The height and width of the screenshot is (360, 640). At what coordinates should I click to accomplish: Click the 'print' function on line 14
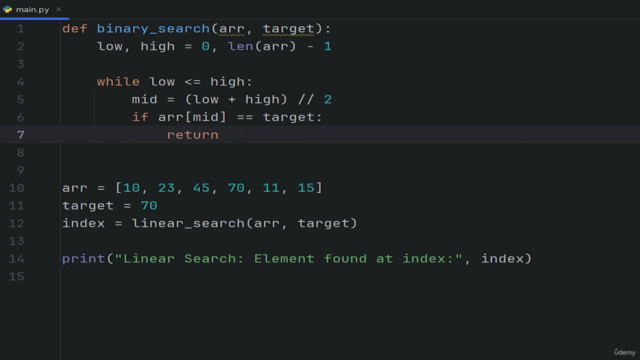84,259
